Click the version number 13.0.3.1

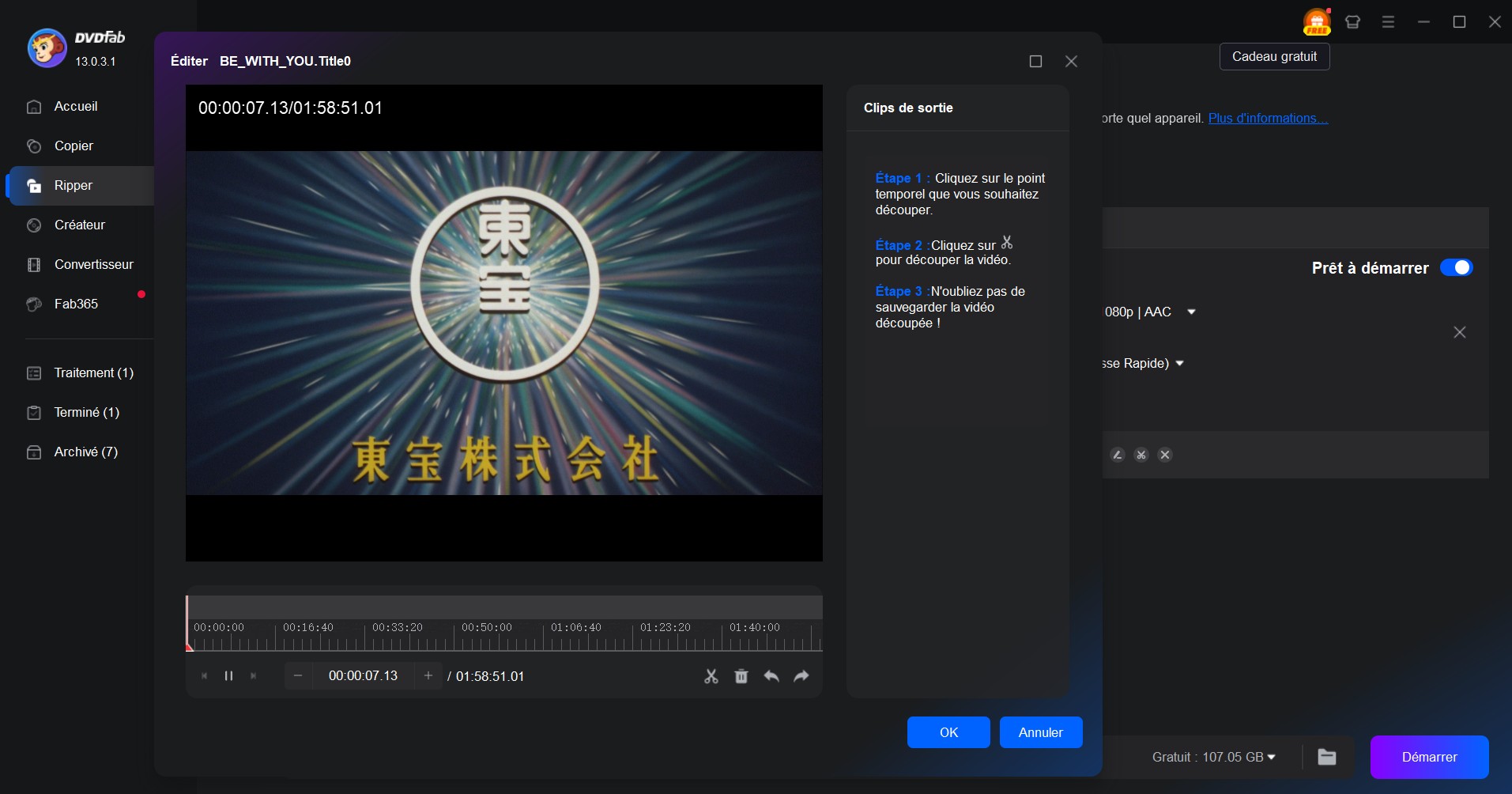(x=96, y=61)
